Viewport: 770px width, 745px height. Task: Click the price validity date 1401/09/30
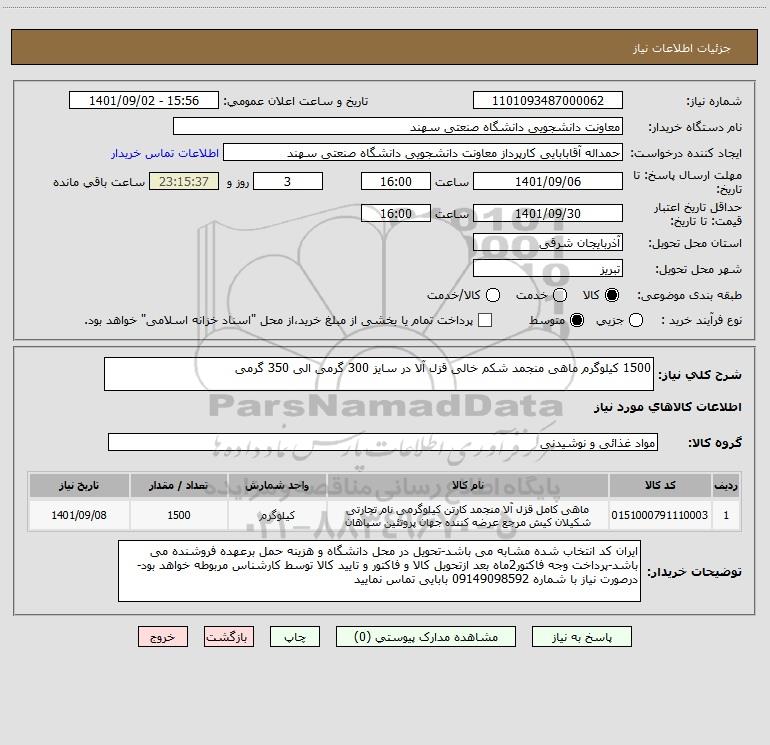coord(548,214)
